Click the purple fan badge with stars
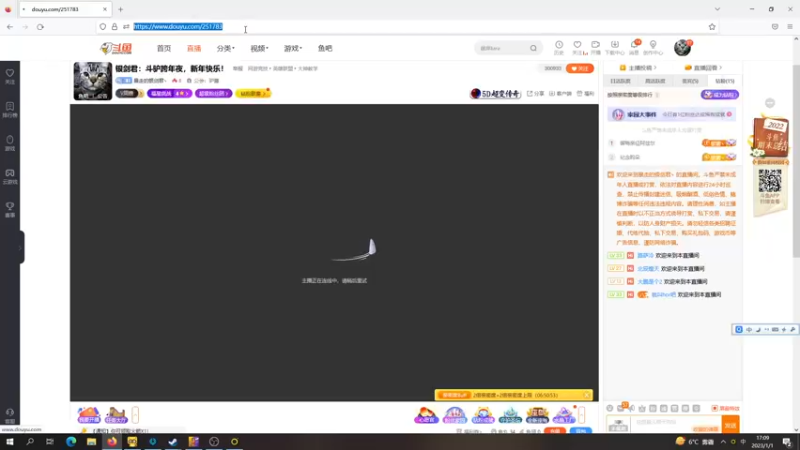This screenshot has height=450, width=800. [x=169, y=93]
